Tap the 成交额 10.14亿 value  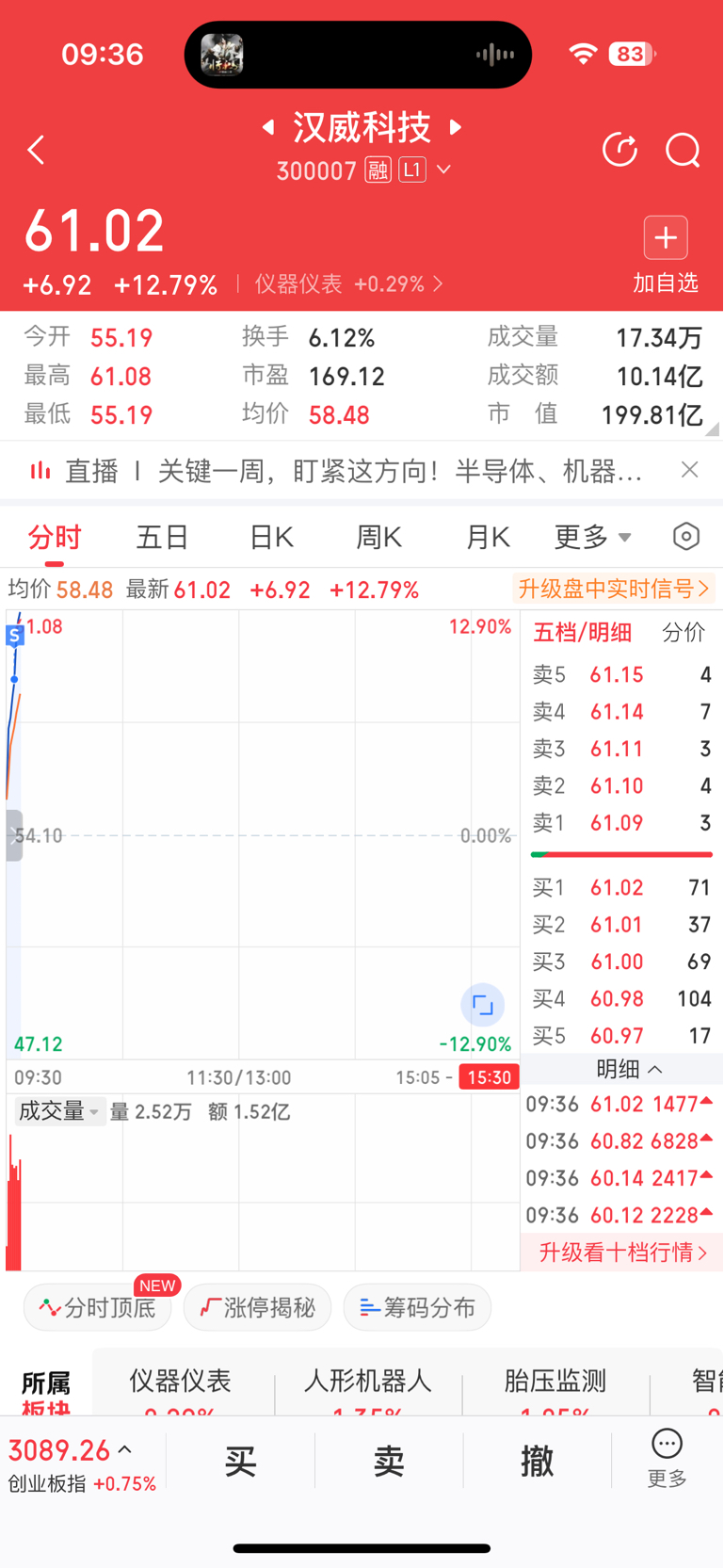click(x=659, y=377)
